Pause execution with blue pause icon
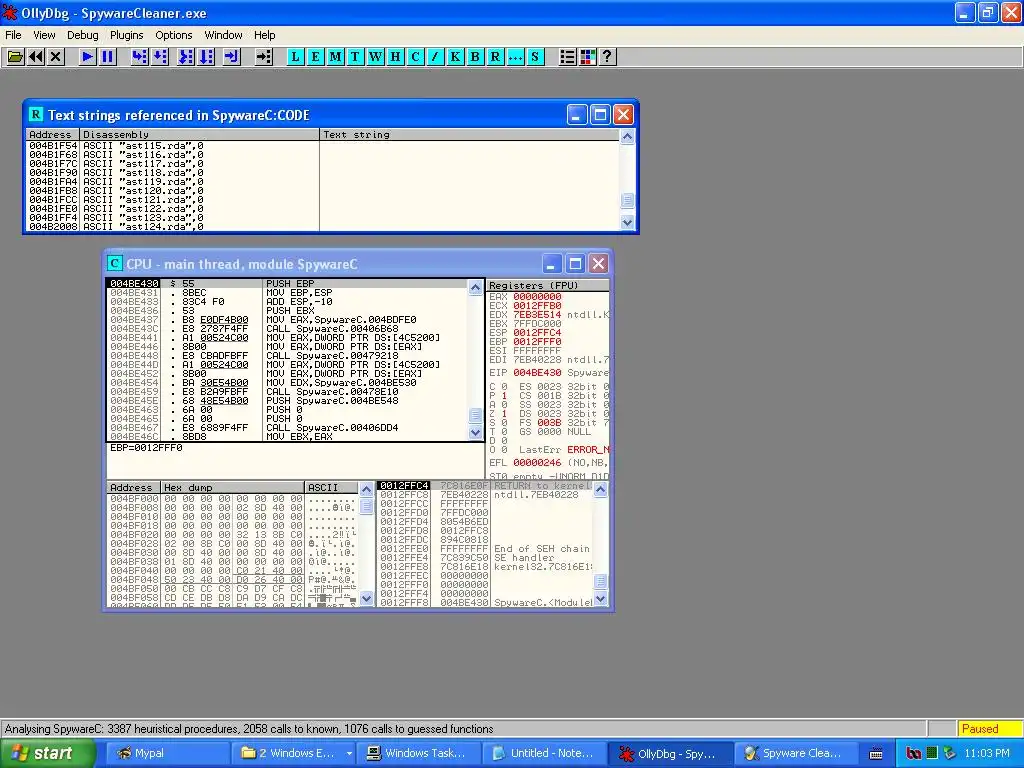Screen dimensions: 1024x768 (107, 57)
